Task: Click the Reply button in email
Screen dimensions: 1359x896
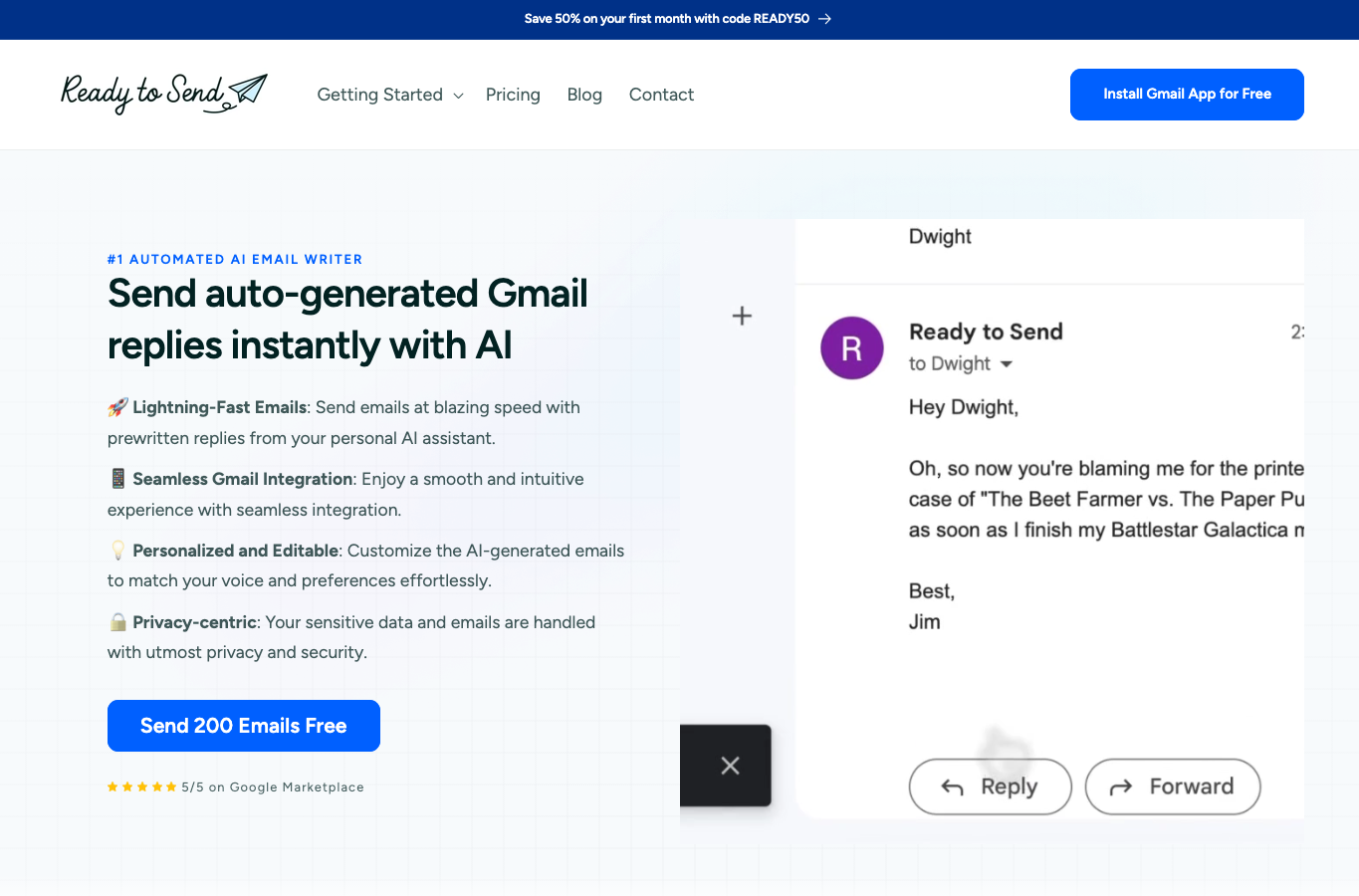Action: click(990, 786)
